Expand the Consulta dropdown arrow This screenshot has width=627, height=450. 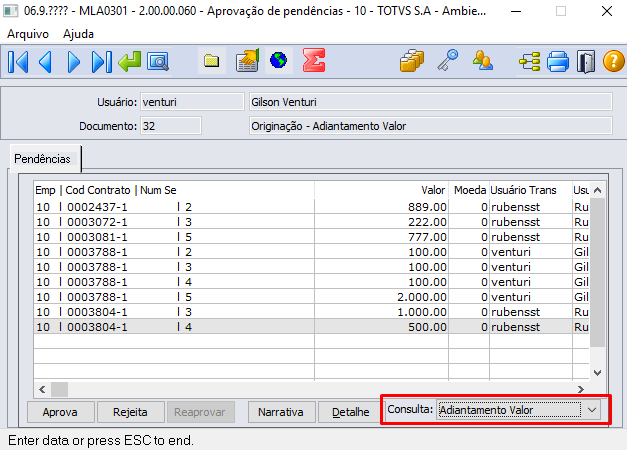coord(592,410)
